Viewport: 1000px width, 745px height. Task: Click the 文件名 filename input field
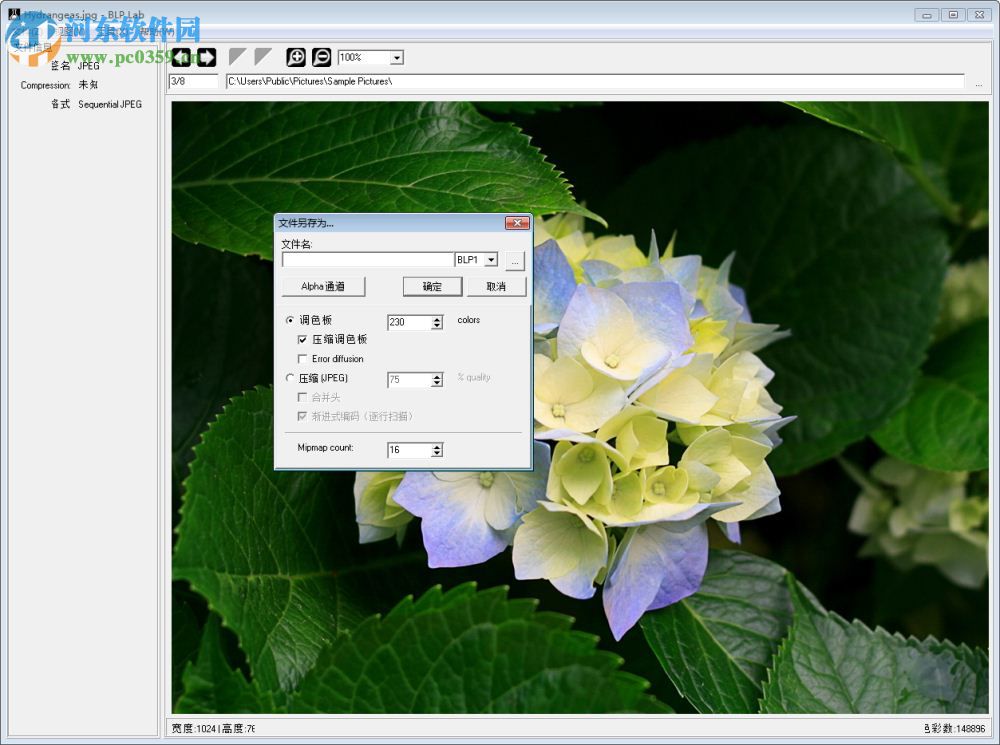pos(367,259)
